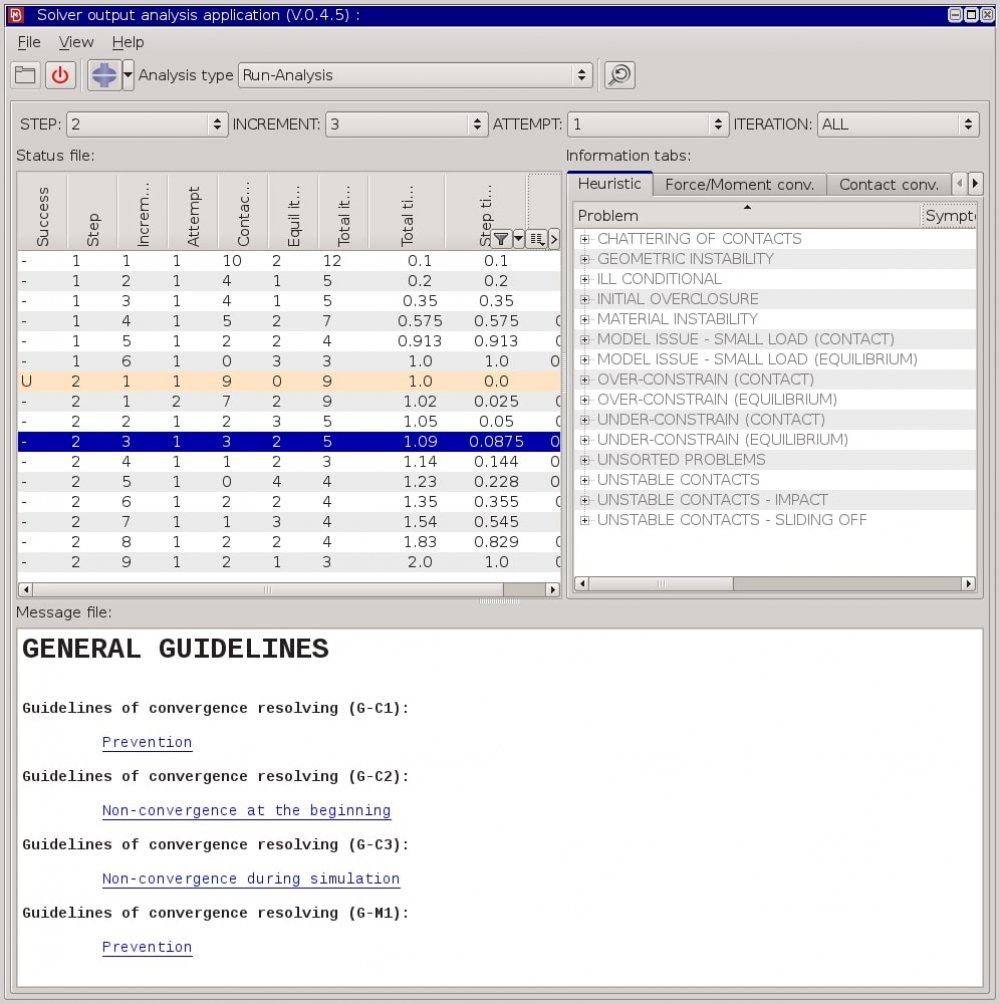Click the Sympt column header
The image size is (1000, 1004).
pyautogui.click(x=949, y=216)
